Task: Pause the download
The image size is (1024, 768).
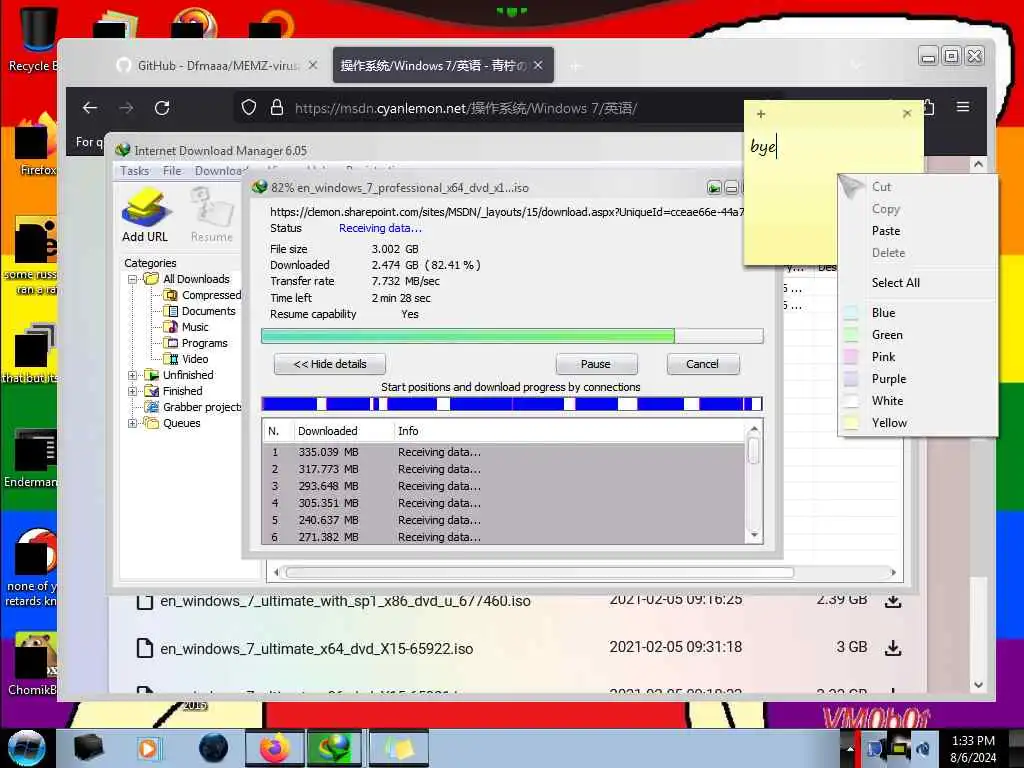Action: tap(596, 364)
